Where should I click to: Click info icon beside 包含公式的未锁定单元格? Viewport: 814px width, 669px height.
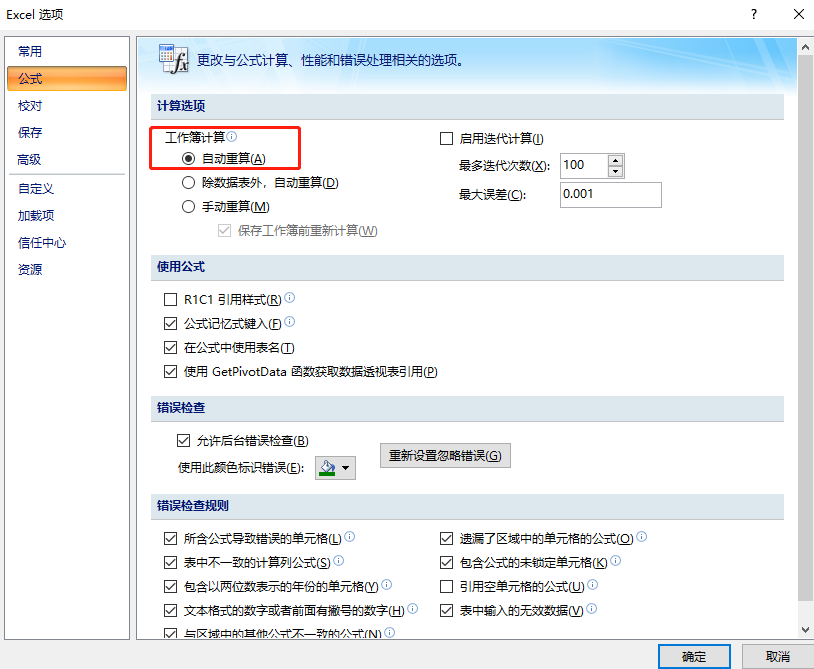click(x=616, y=561)
